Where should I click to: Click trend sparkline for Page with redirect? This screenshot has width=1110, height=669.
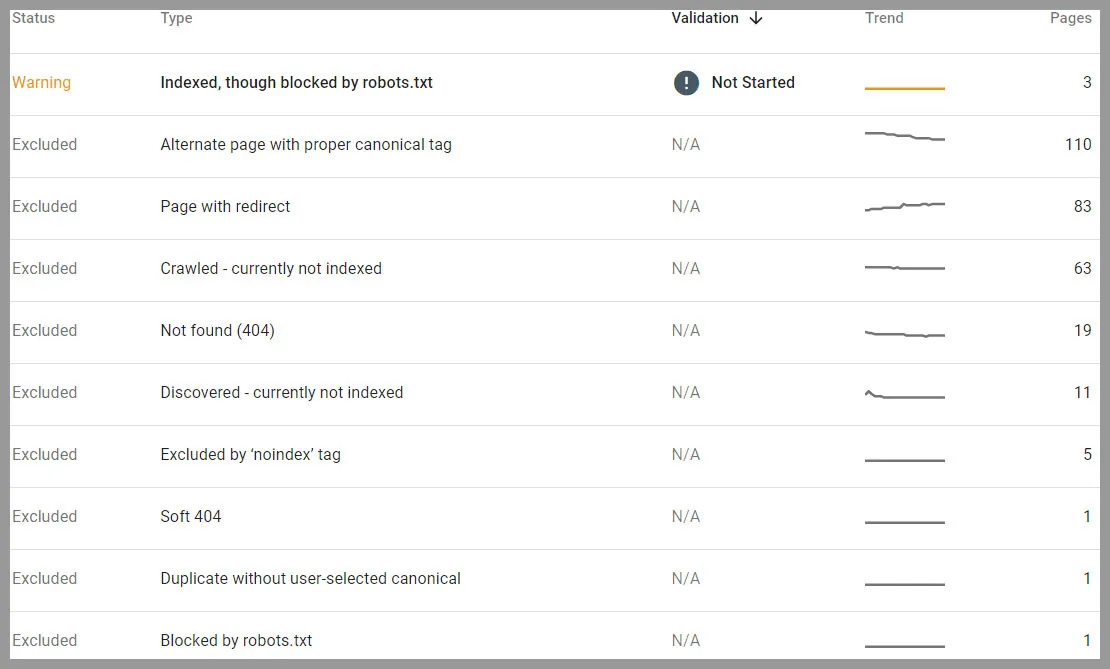coord(905,207)
